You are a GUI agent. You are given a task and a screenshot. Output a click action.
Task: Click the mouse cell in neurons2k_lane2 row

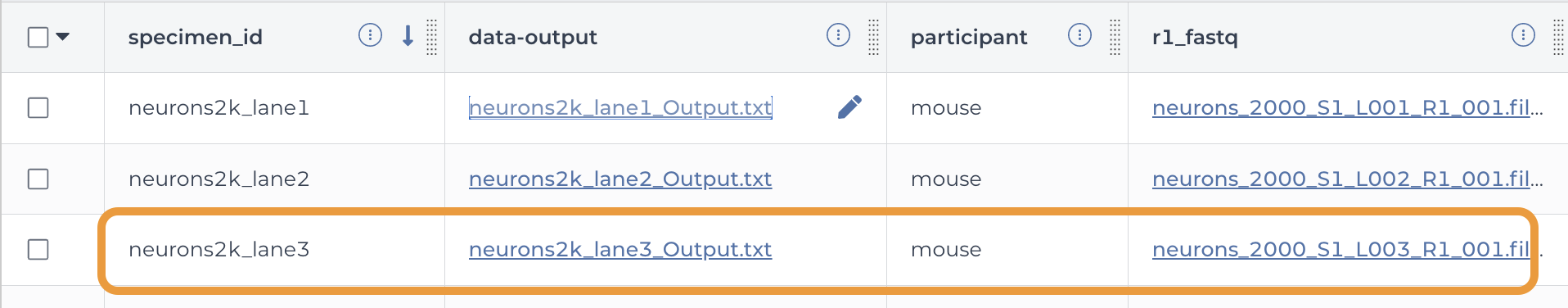click(946, 179)
